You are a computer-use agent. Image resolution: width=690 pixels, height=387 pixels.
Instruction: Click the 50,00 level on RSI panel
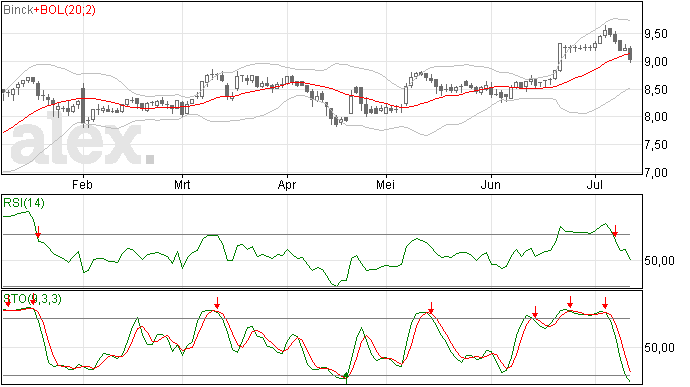(x=659, y=261)
